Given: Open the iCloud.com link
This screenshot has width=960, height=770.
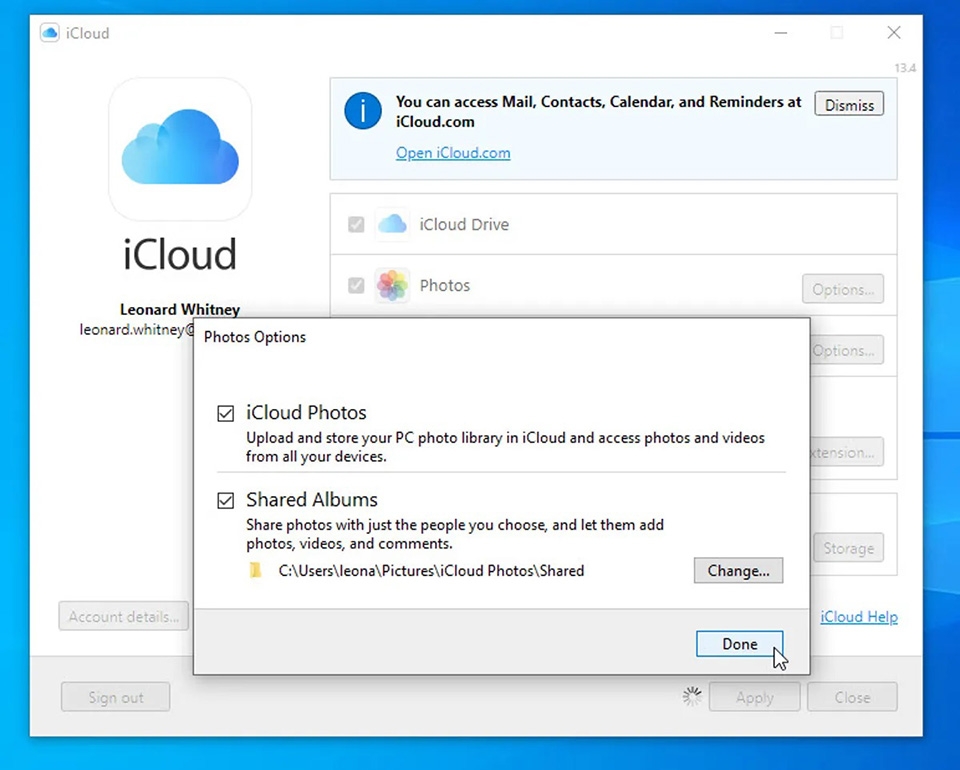Looking at the screenshot, I should 453,152.
